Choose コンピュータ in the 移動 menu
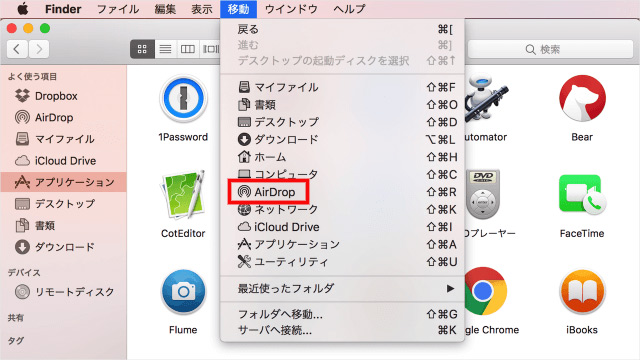 tap(342, 174)
